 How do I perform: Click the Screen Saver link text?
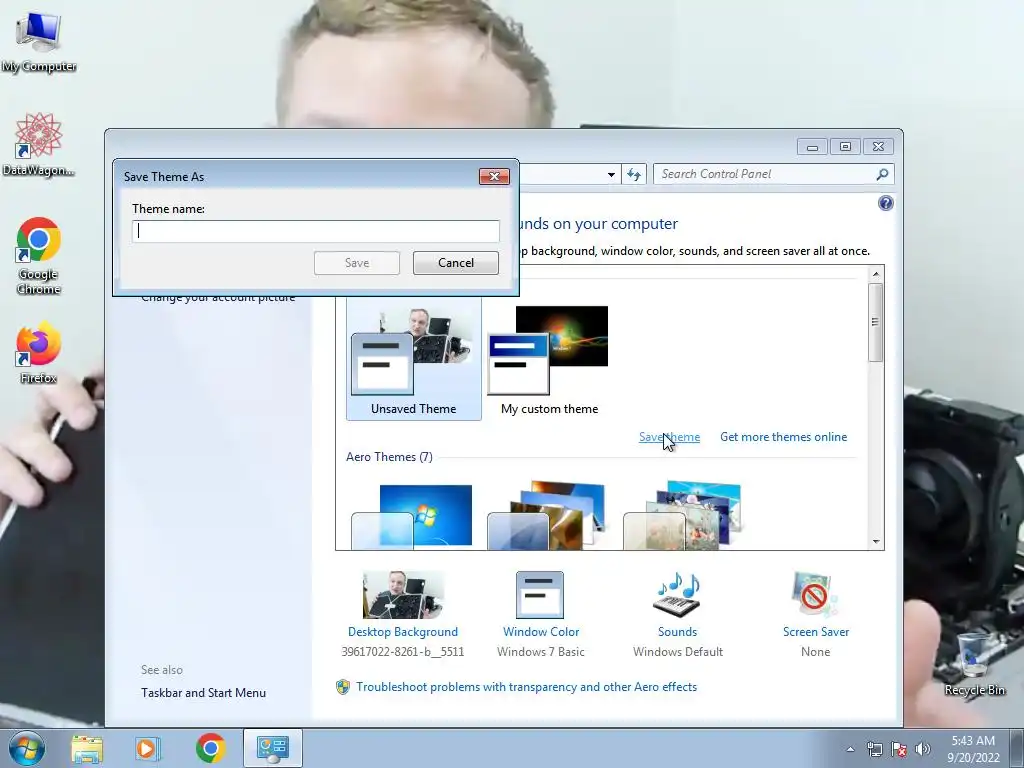[816, 632]
